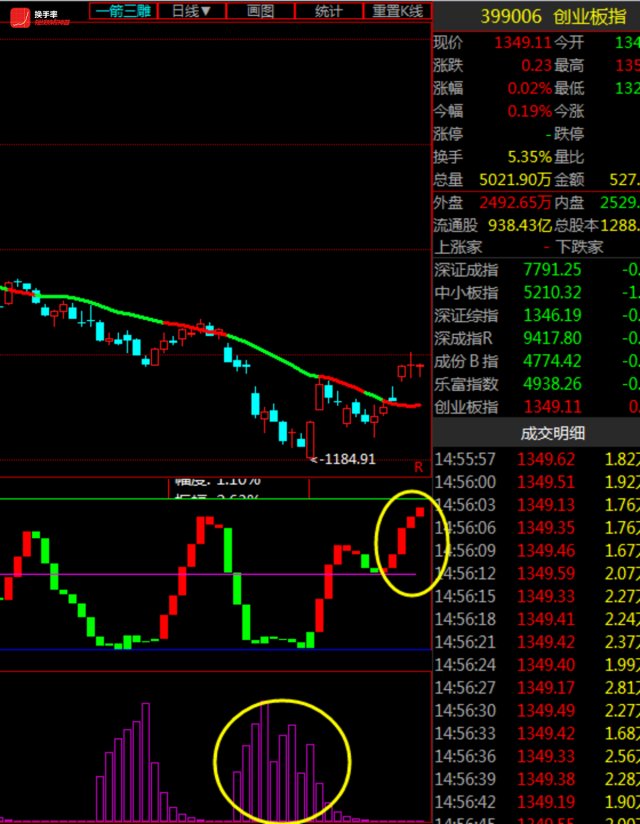The width and height of the screenshot is (640, 824).
Task: Select the trade row at 14:55:57
Action: [536, 459]
